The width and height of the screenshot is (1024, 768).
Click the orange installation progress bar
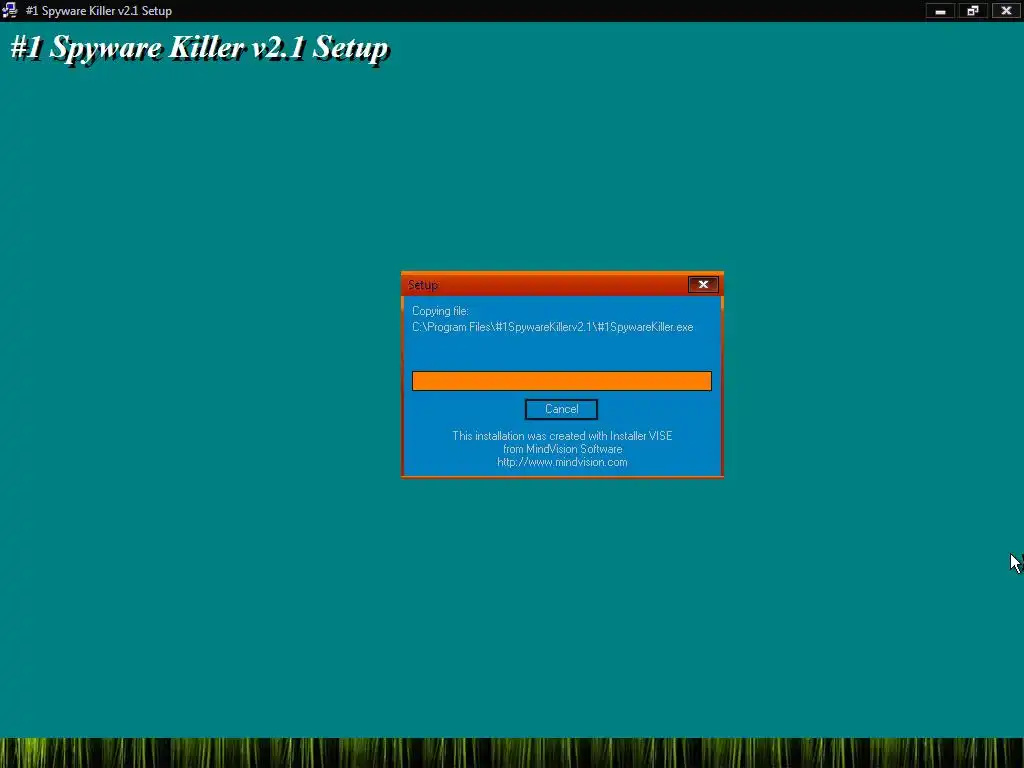[562, 381]
